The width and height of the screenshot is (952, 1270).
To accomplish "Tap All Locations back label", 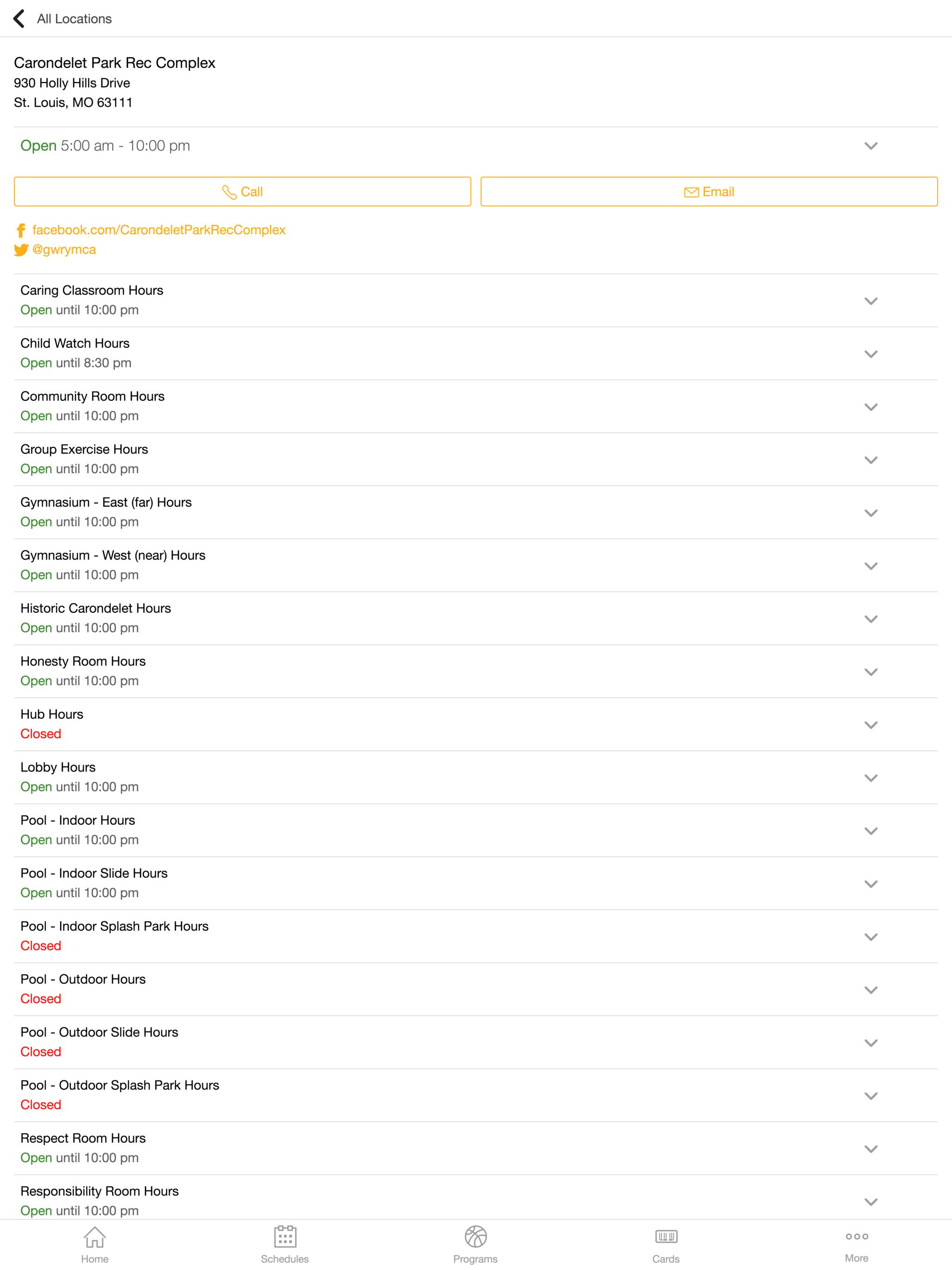I will 74,19.
